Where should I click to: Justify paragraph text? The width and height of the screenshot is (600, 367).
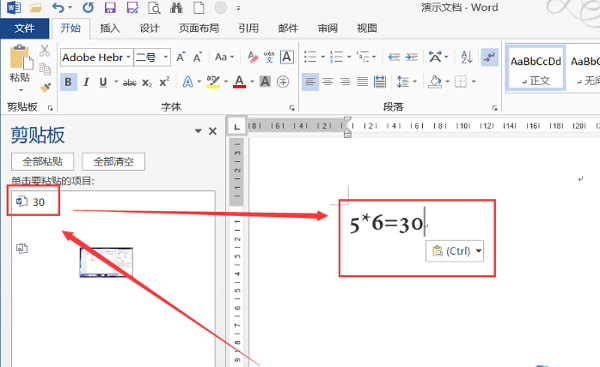[362, 82]
